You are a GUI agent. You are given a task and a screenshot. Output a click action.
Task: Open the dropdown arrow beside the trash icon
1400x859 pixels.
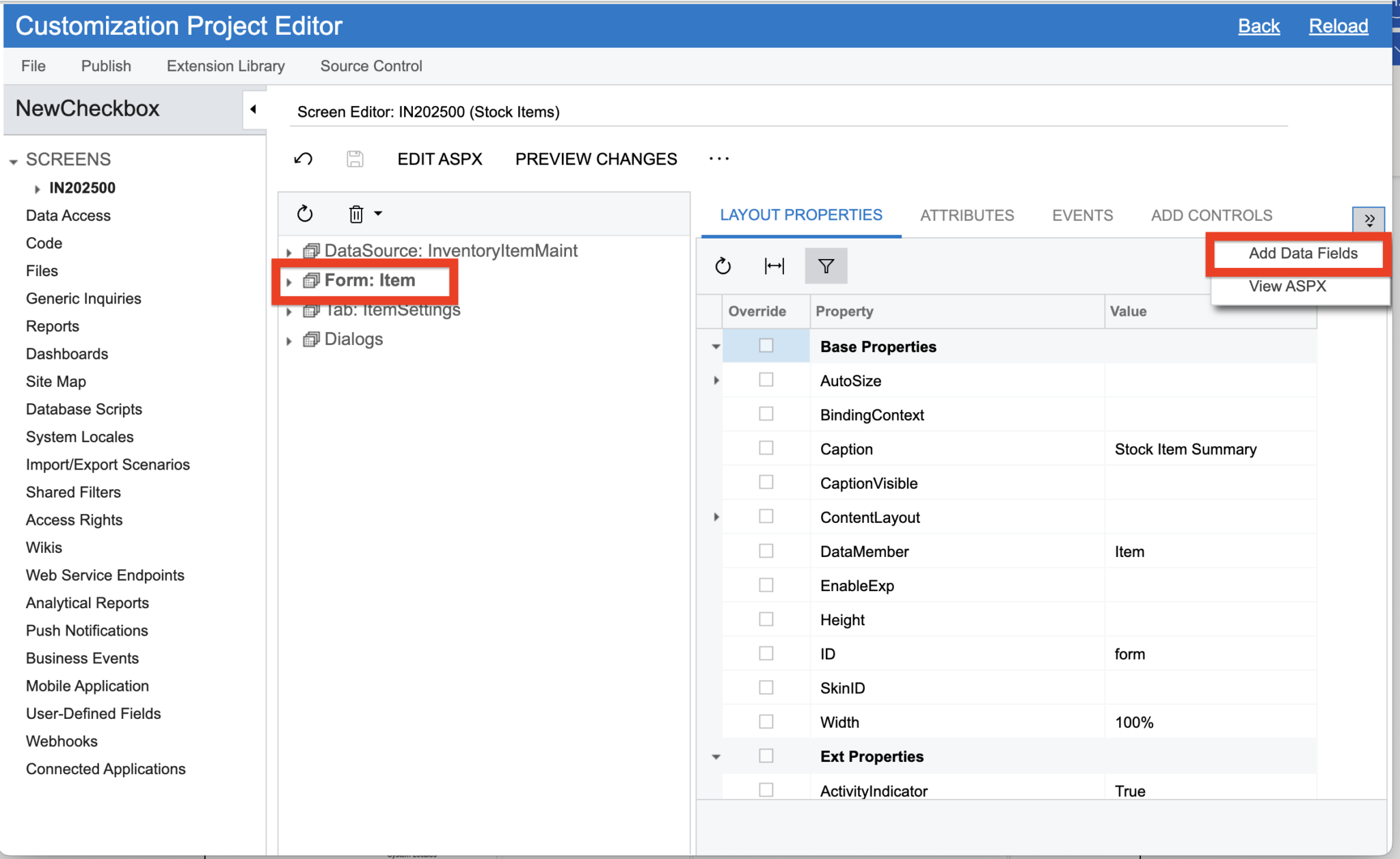coord(377,214)
